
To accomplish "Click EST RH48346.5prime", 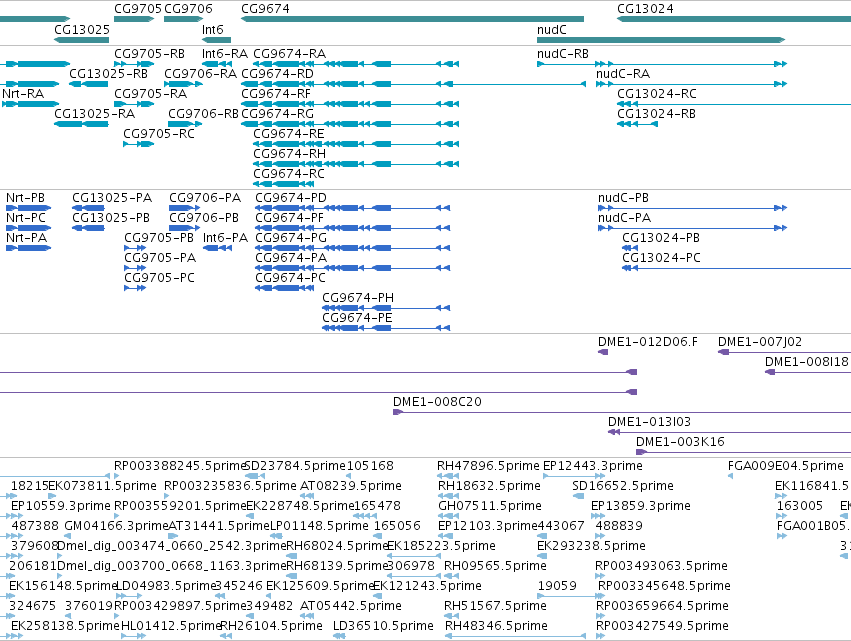I will click(x=496, y=627).
